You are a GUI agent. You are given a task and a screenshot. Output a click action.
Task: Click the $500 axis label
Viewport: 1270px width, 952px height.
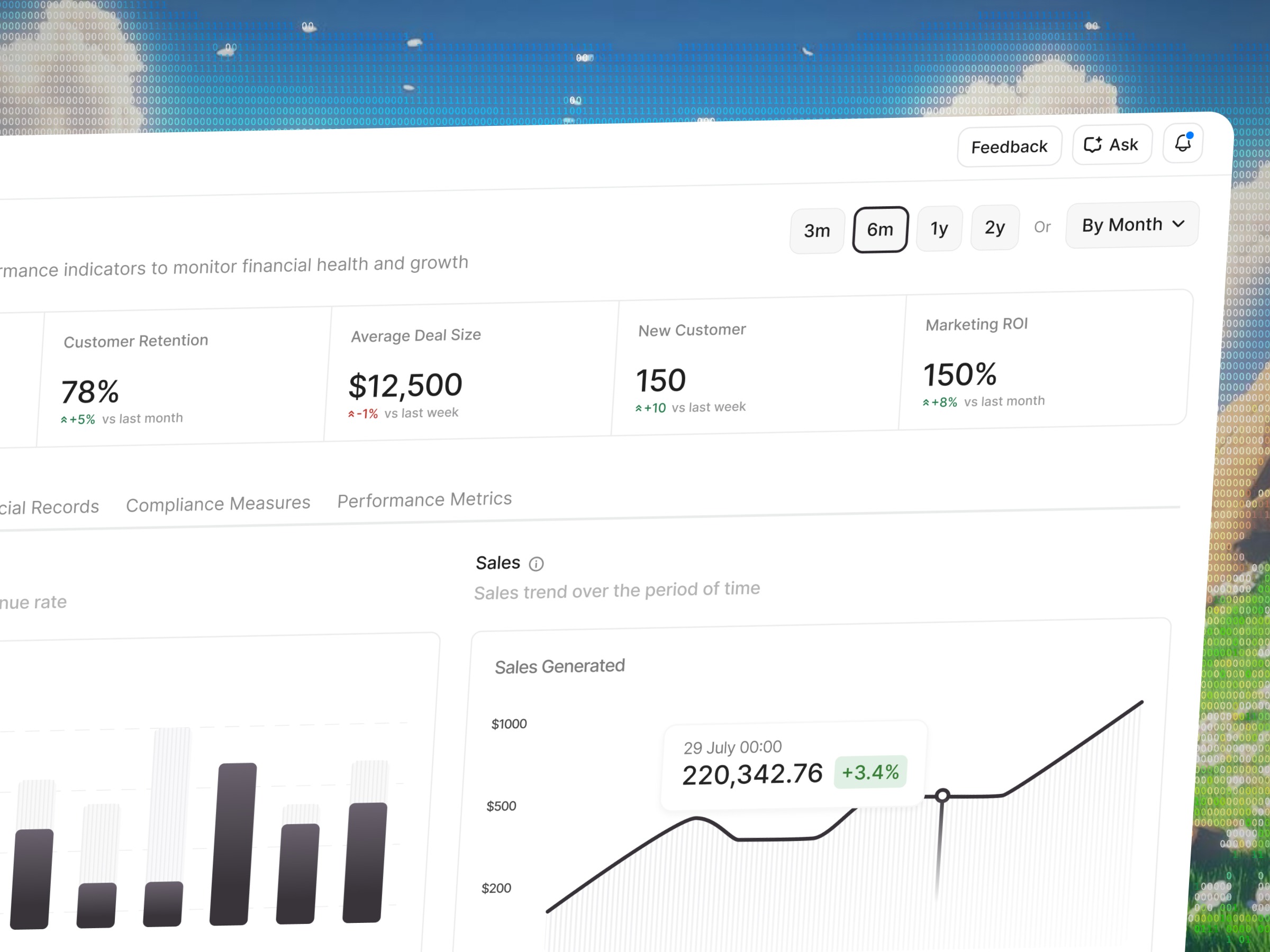[x=501, y=806]
